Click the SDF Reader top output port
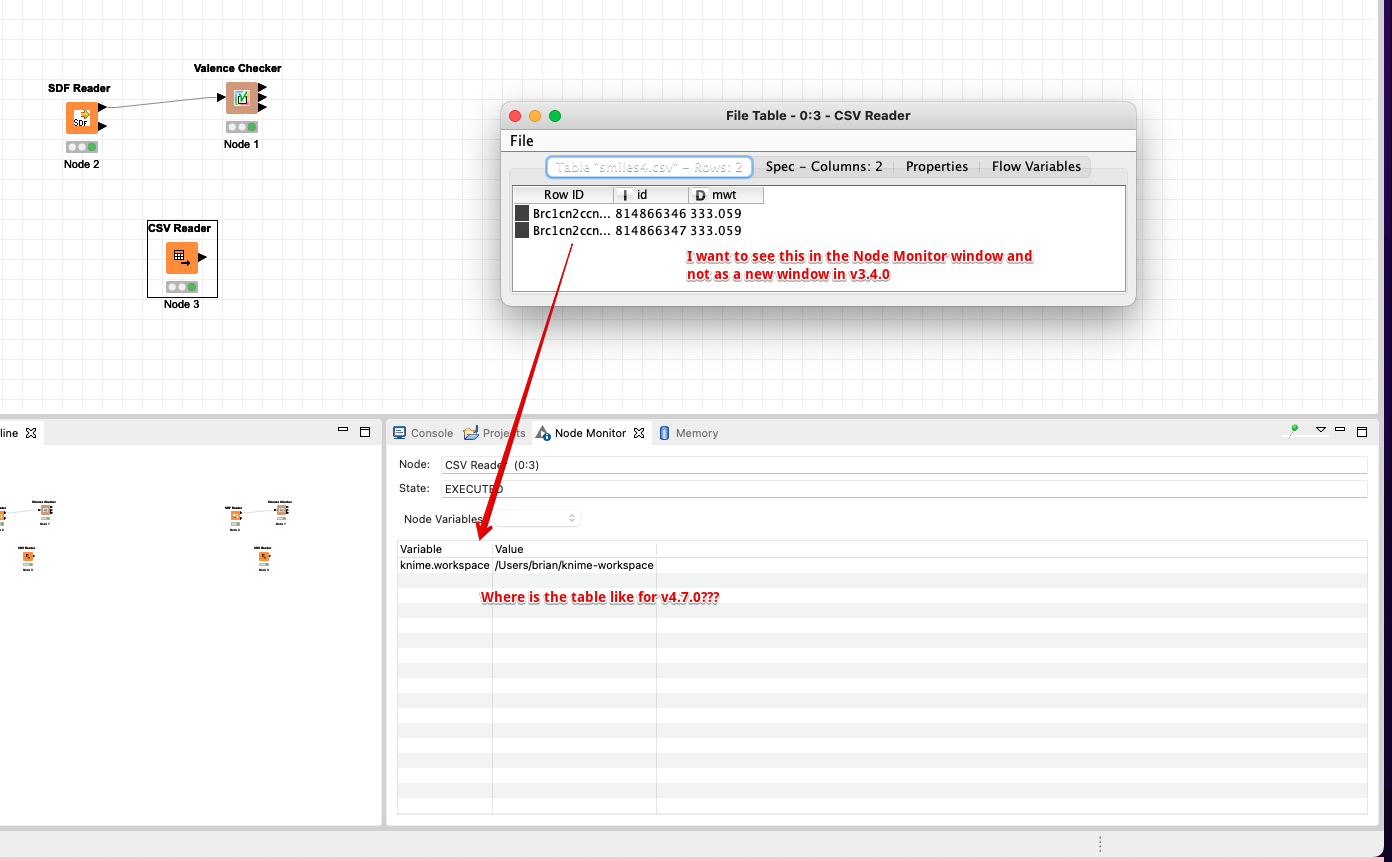 tap(103, 107)
